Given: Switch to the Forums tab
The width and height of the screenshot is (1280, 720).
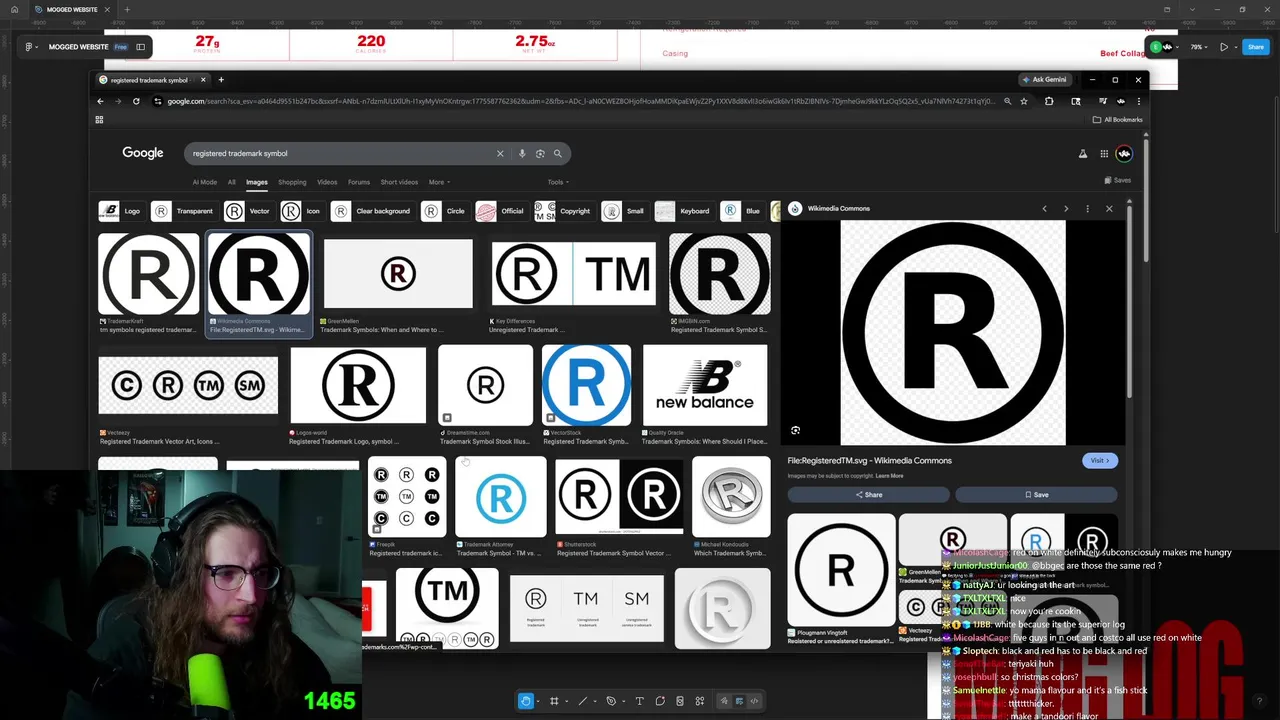Looking at the screenshot, I should 359,182.
